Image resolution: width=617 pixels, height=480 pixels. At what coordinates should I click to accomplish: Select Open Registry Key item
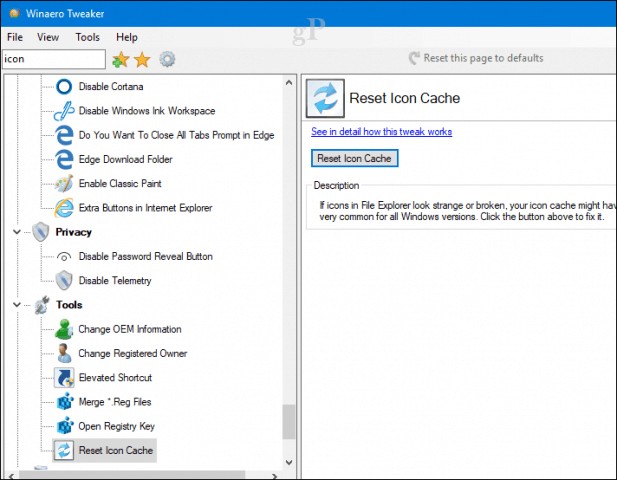[x=116, y=426]
